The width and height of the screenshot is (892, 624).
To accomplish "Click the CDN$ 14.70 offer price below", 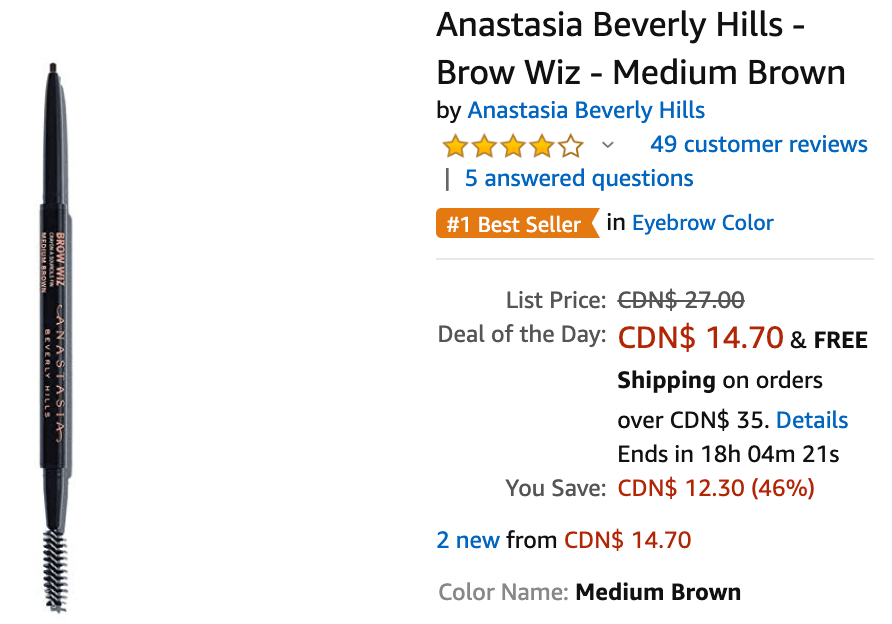I will click(627, 540).
